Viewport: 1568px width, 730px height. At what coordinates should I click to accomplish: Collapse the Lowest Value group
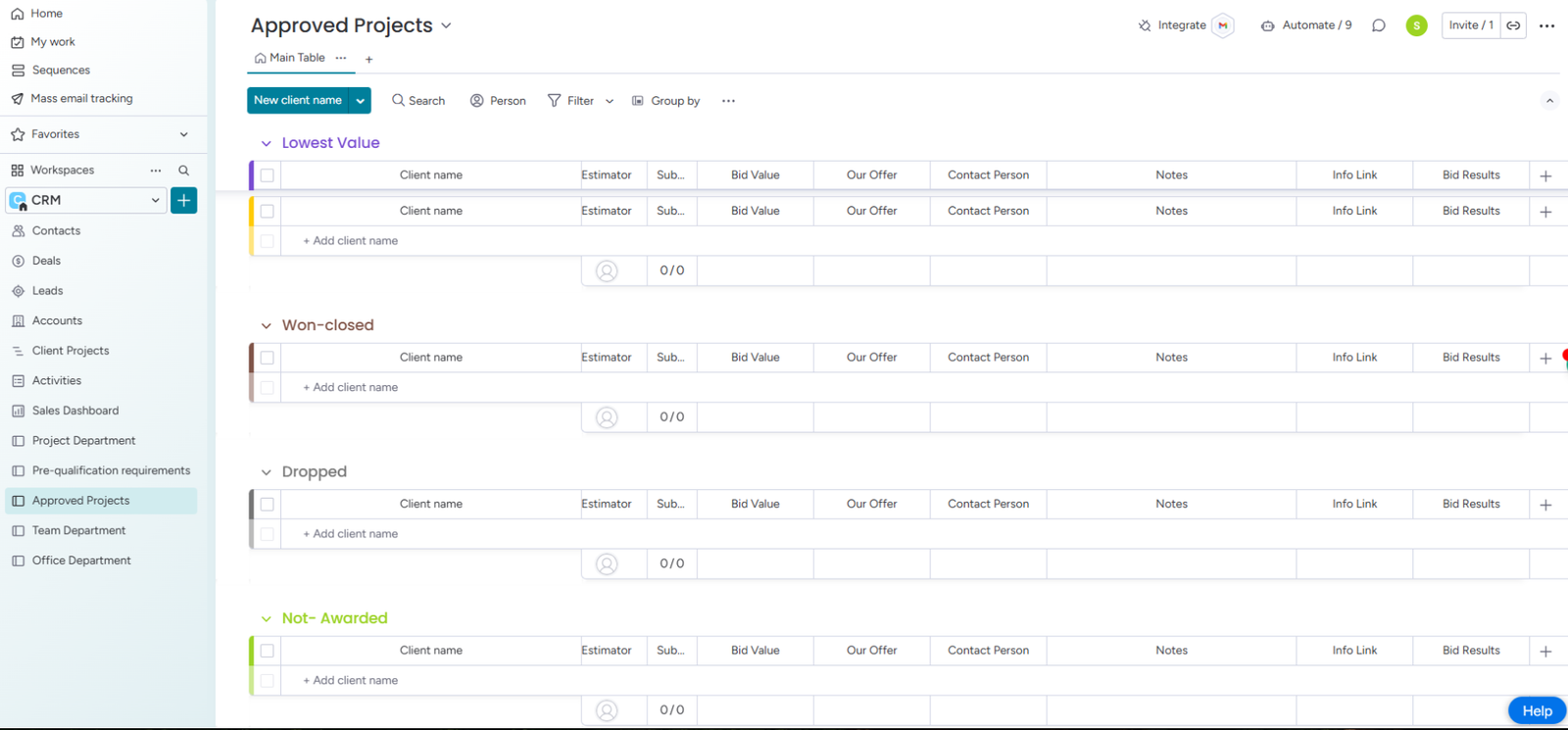(x=266, y=143)
